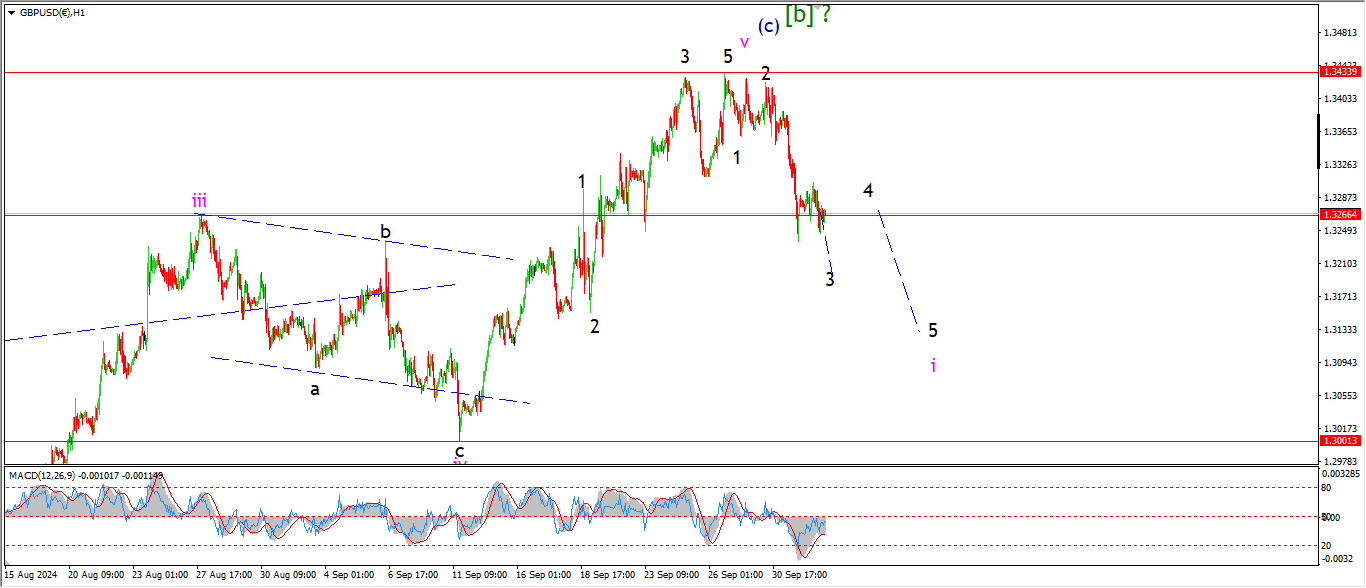Click the '15 Aug 2024' date on time axis

click(x=30, y=575)
